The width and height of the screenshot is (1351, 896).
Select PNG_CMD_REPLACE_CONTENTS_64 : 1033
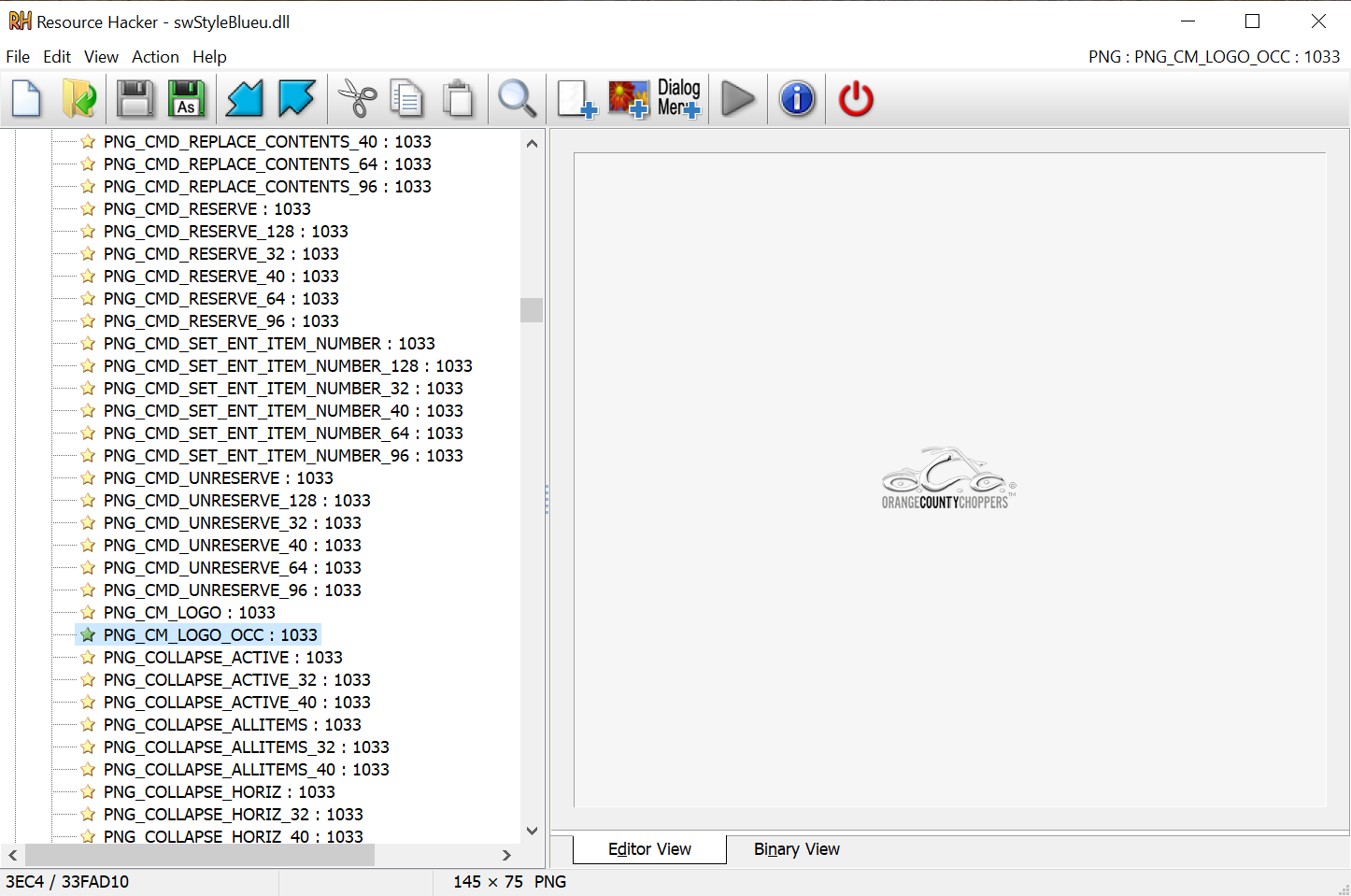click(267, 164)
